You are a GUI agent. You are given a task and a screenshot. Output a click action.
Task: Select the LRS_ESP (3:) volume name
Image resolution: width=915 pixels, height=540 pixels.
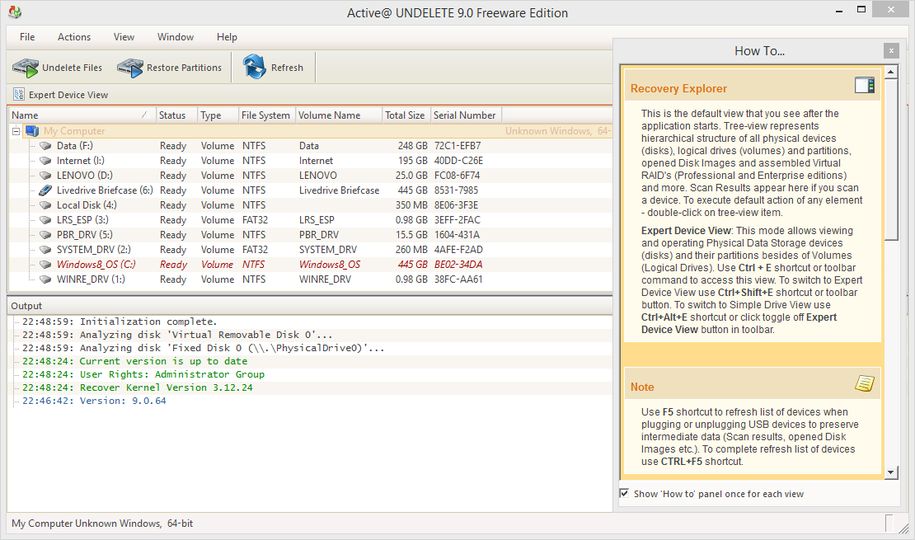82,220
